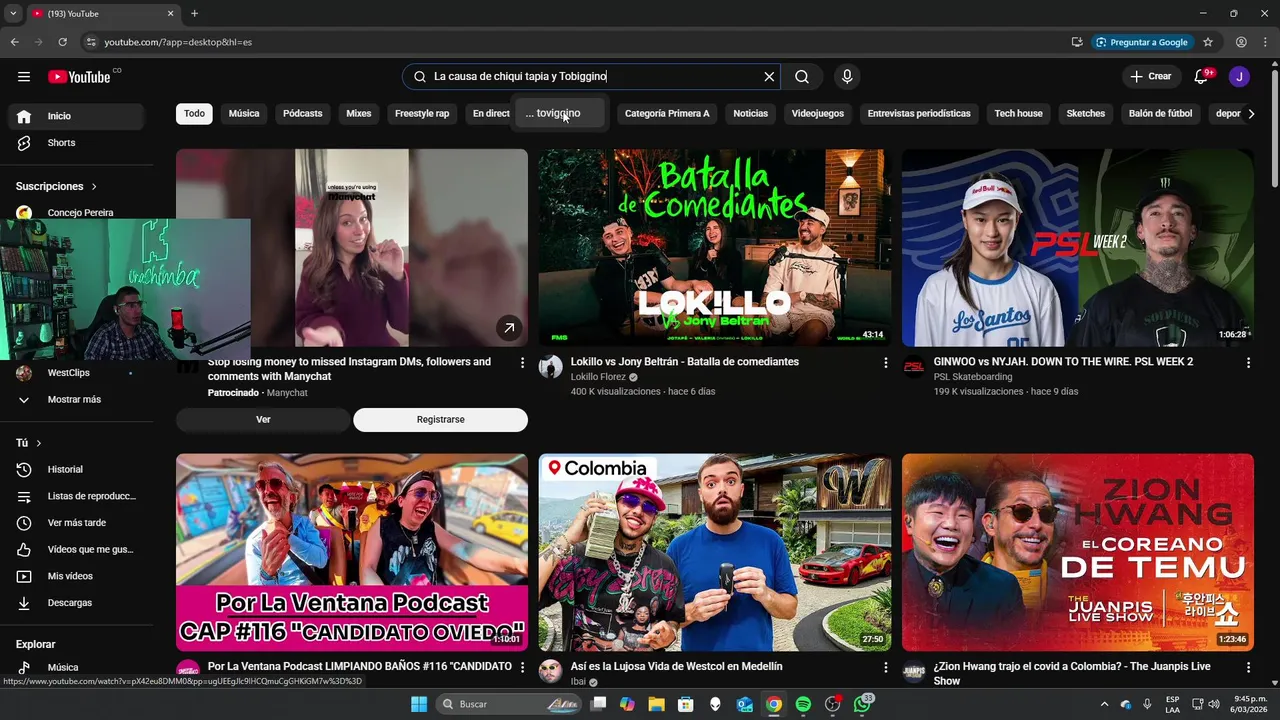Select the Mixes filter chip
The height and width of the screenshot is (720, 1280).
[x=359, y=114]
